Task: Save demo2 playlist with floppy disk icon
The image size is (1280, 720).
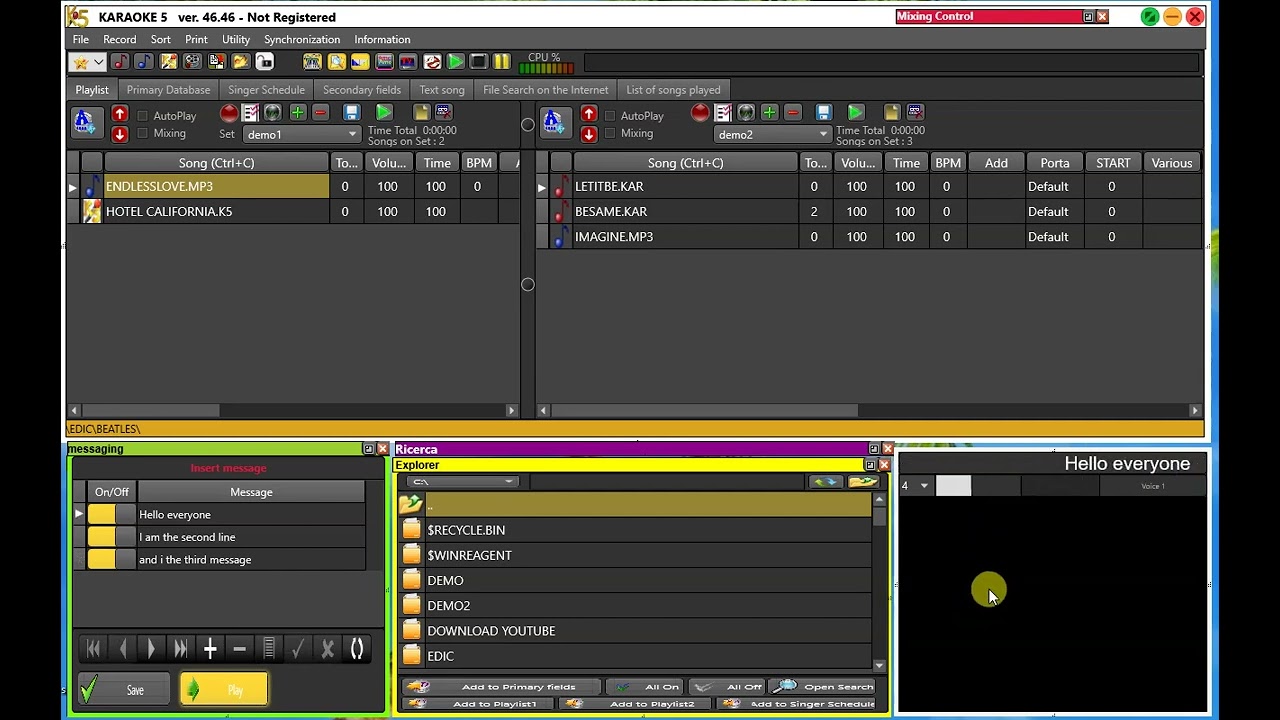Action: click(823, 113)
